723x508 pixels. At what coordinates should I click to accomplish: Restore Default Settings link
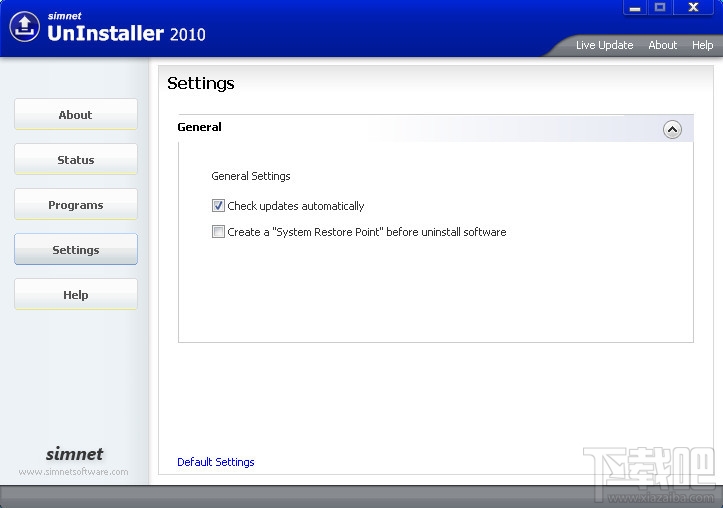pos(216,462)
